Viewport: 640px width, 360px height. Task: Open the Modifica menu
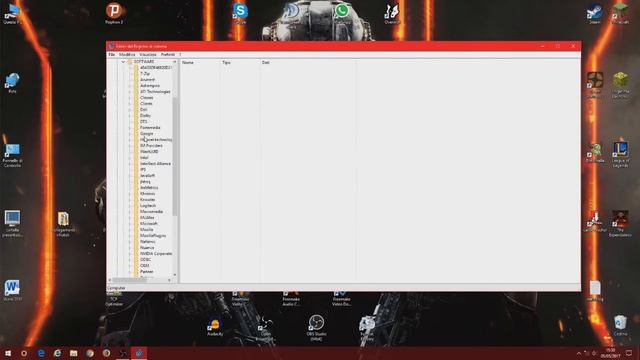[127, 54]
